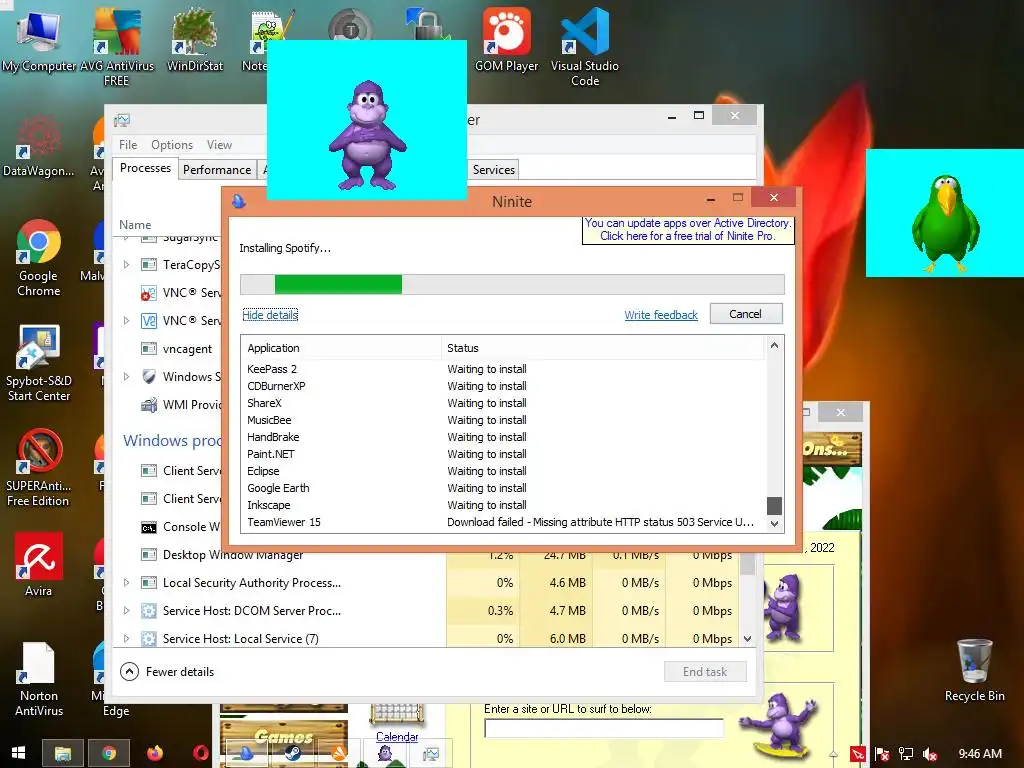Click the Name column header in Task Manager
The height and width of the screenshot is (768, 1024).
(x=135, y=225)
